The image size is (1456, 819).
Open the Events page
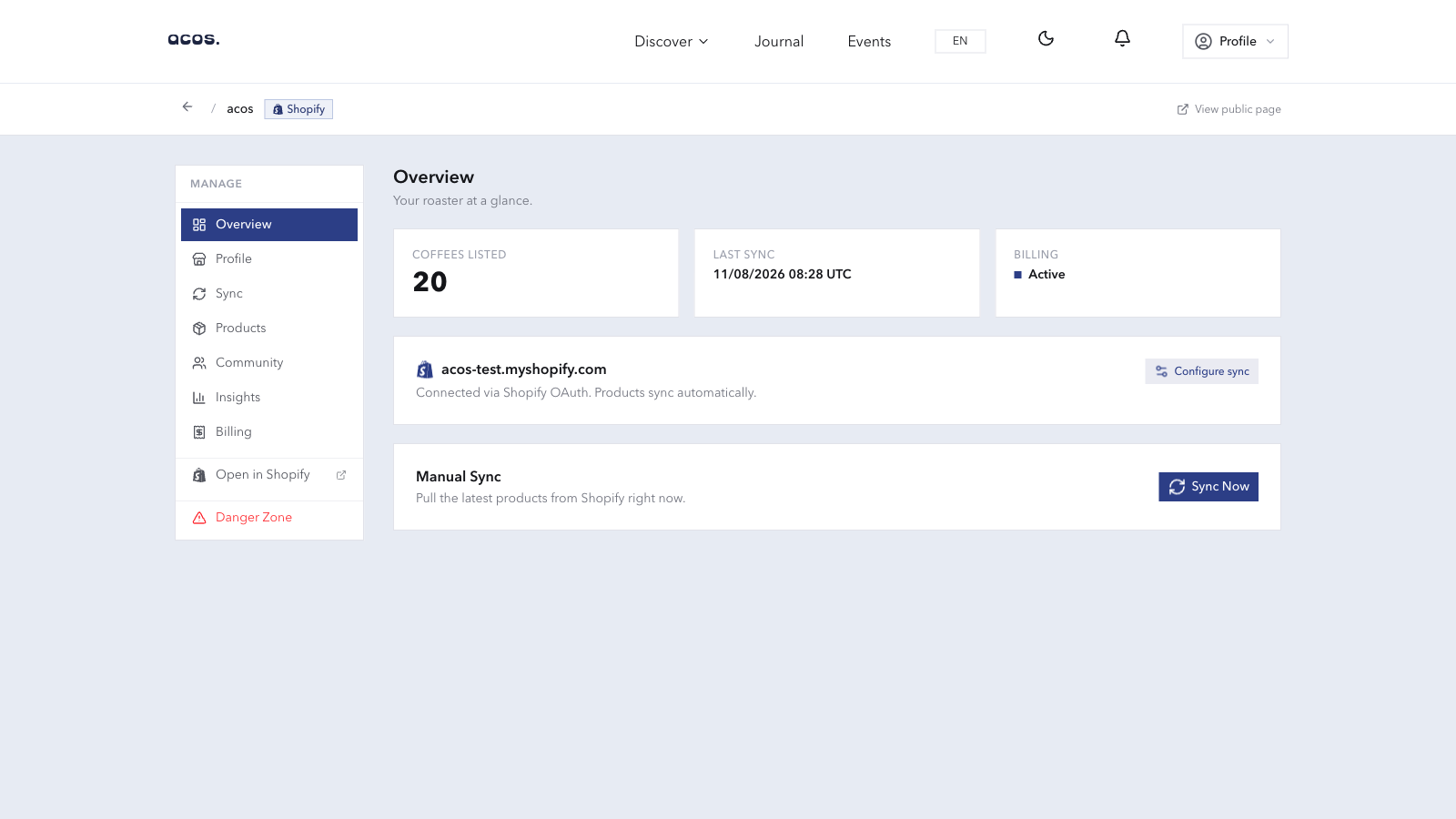click(869, 42)
